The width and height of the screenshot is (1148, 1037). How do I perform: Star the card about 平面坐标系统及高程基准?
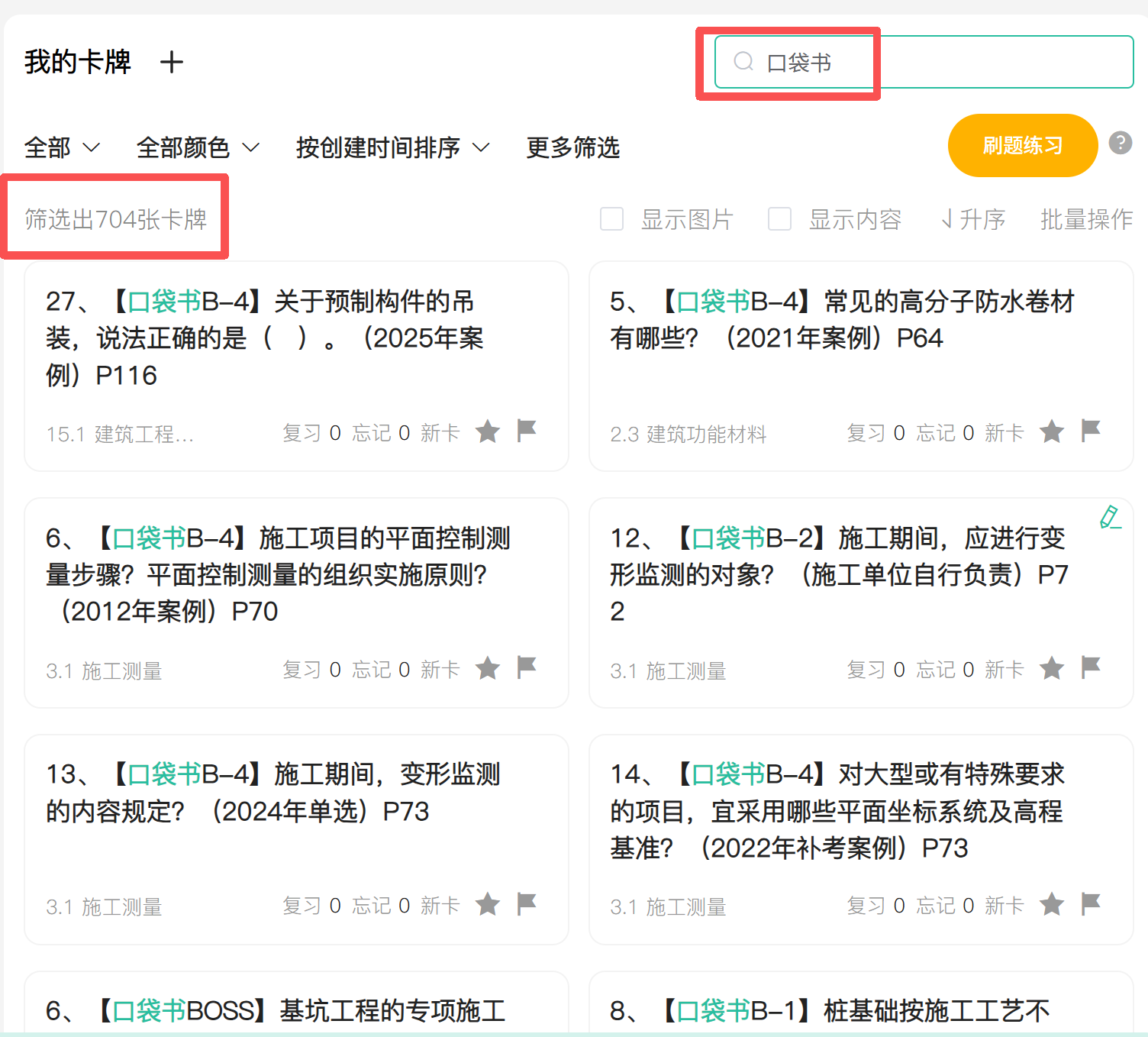(x=1052, y=905)
